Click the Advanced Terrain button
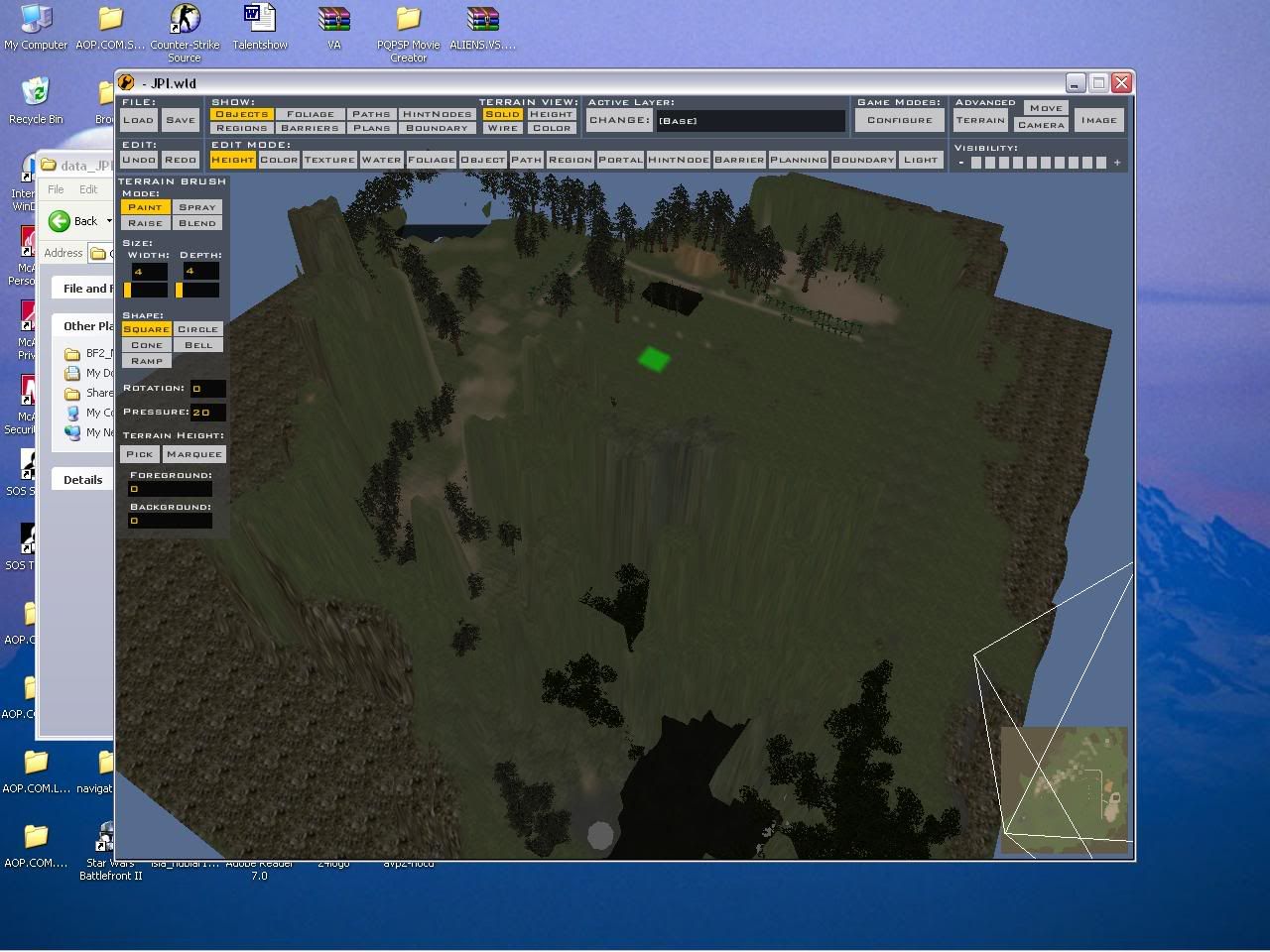The height and width of the screenshot is (952, 1270). click(x=980, y=120)
